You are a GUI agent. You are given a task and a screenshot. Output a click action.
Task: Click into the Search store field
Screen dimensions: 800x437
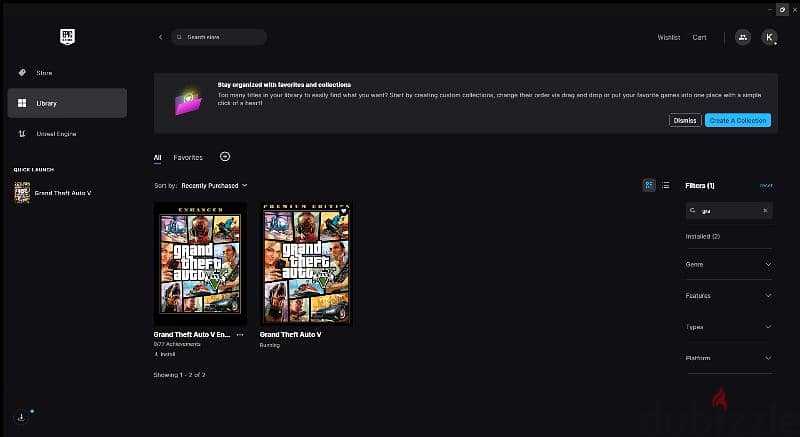tap(219, 37)
